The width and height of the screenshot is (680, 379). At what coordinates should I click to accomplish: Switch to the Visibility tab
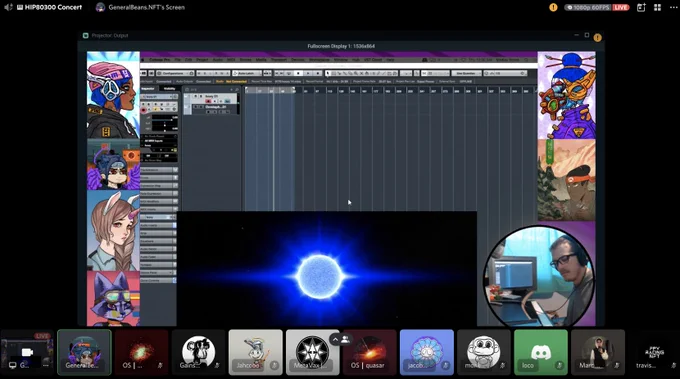(170, 89)
